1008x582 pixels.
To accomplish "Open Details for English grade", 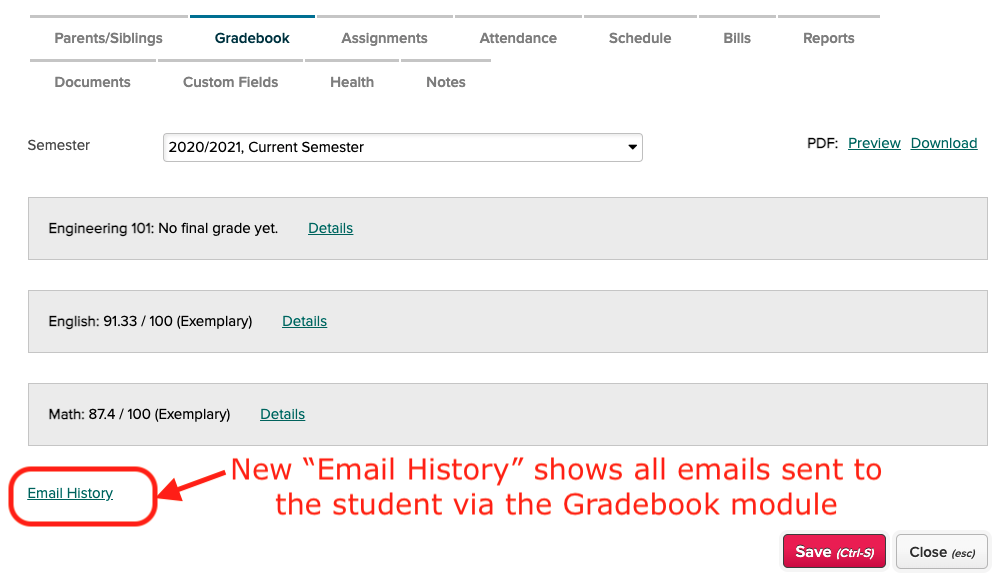I will (x=304, y=321).
